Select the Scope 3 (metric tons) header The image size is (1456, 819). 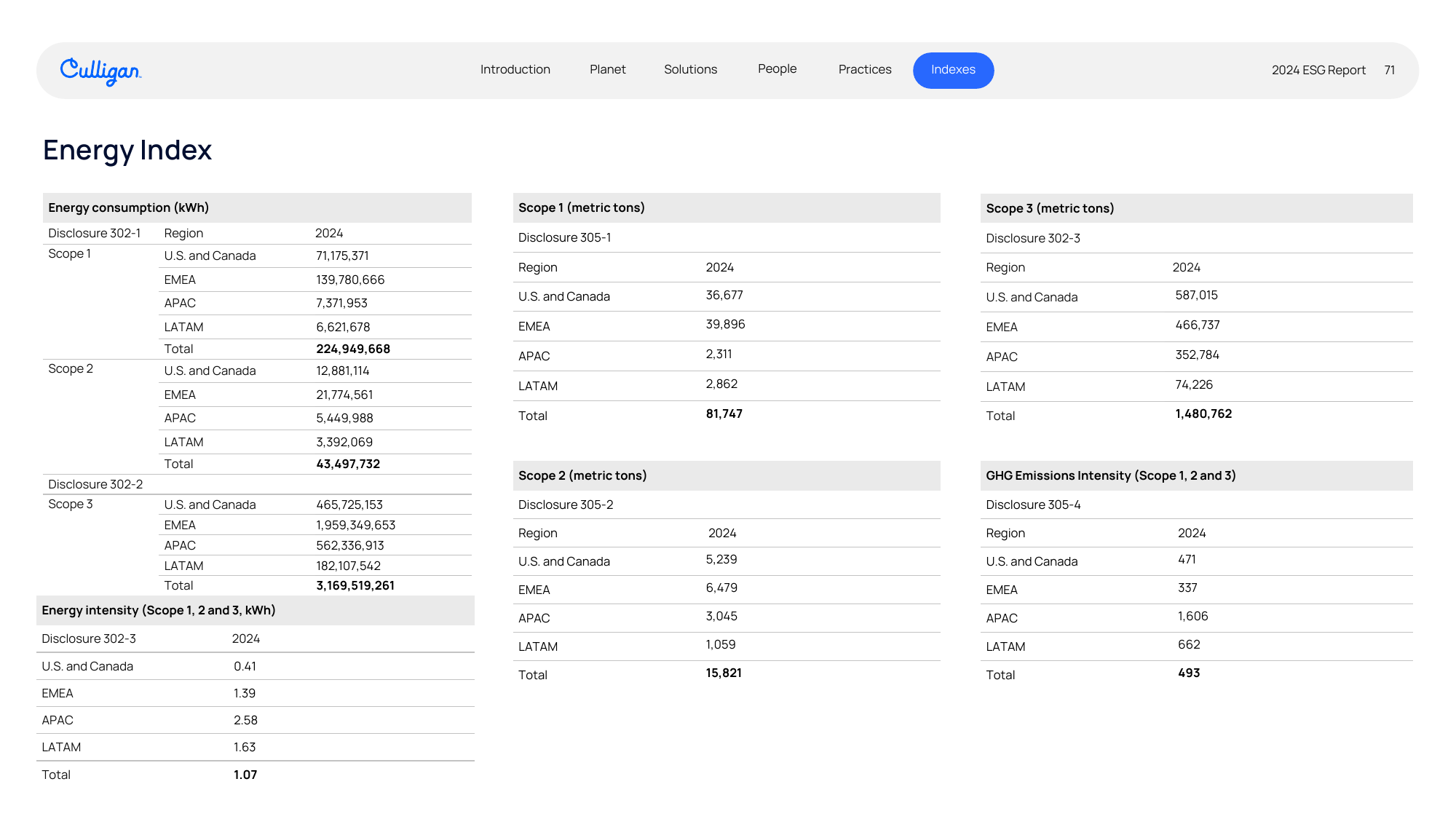tap(1196, 209)
